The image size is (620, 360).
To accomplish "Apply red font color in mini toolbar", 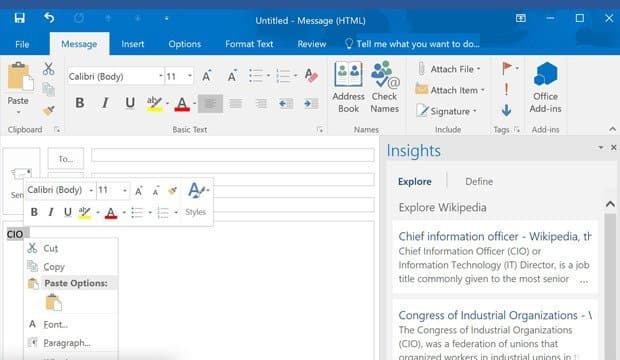I will tap(111, 213).
